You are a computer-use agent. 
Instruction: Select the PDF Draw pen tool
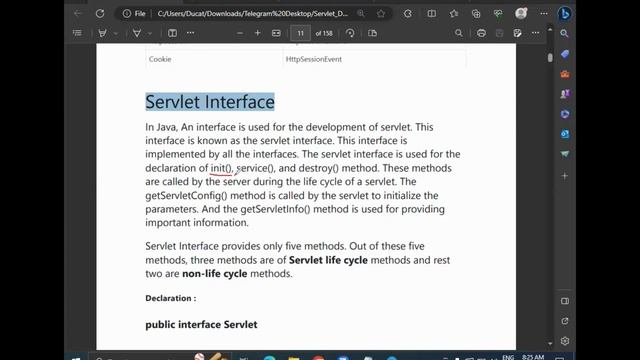(x=102, y=33)
